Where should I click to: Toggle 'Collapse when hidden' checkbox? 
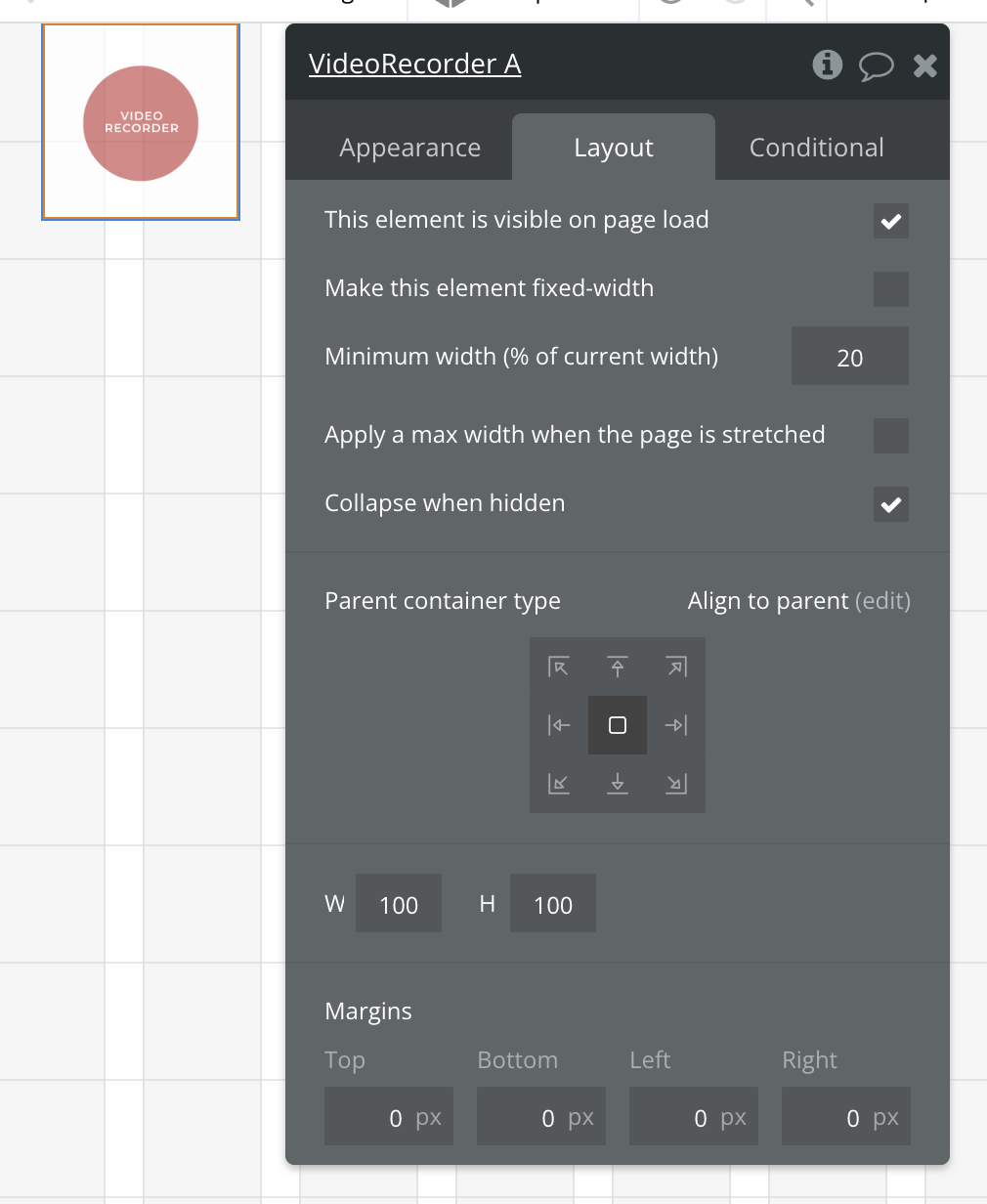coord(890,504)
